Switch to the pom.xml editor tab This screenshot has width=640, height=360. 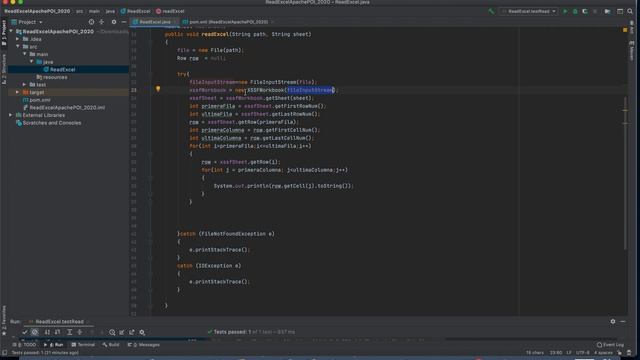pos(228,22)
